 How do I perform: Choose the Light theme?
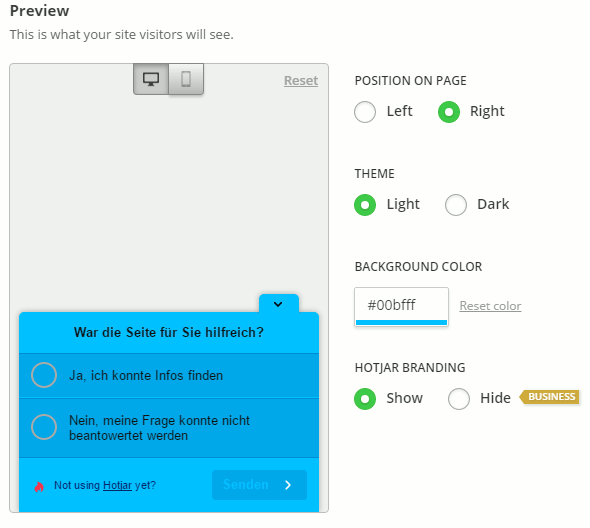point(365,205)
